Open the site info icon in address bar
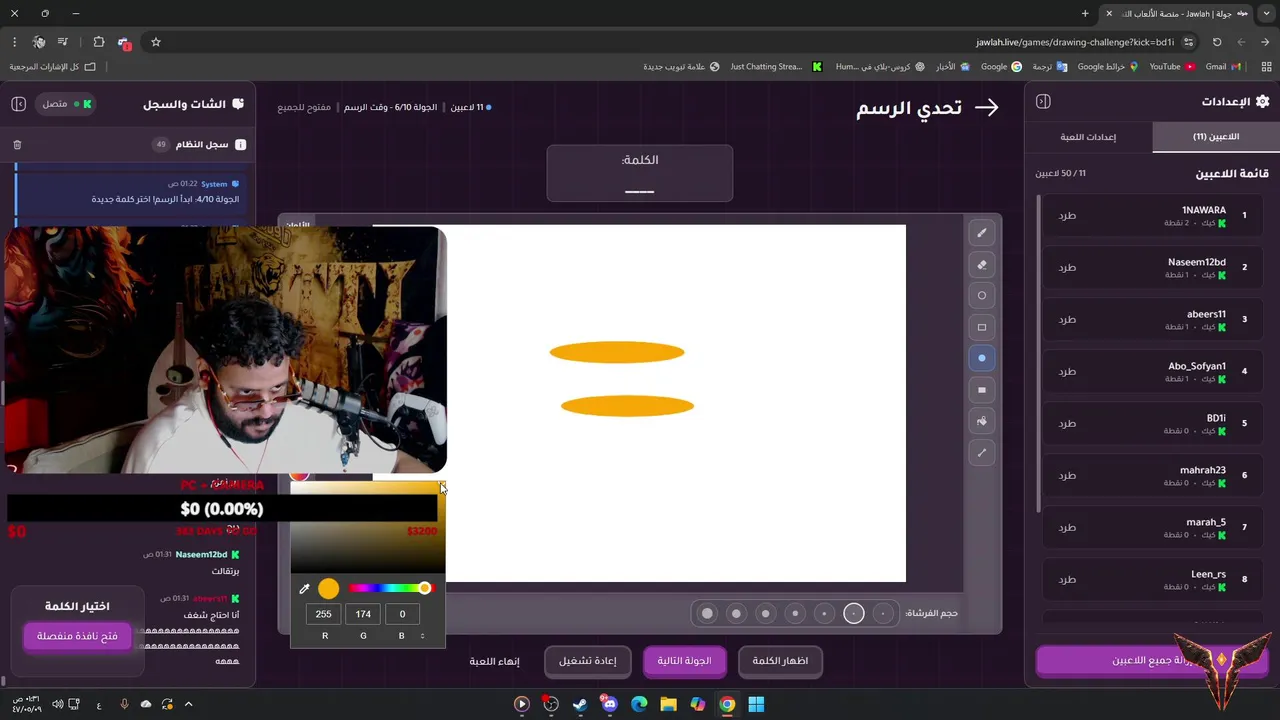The height and width of the screenshot is (720, 1280). [x=1188, y=42]
